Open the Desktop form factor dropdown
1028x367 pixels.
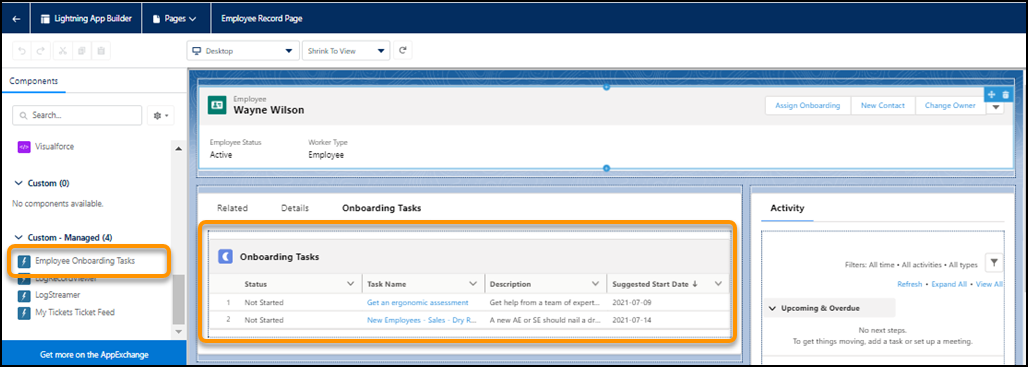tap(242, 50)
